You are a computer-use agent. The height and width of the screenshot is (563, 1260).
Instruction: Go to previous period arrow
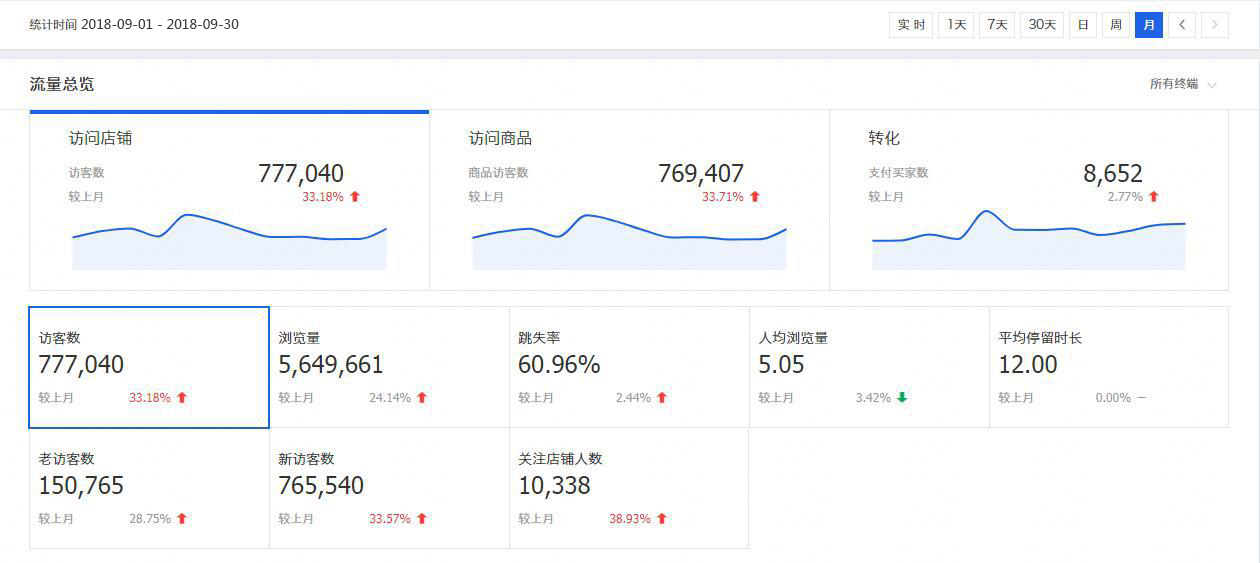click(x=1182, y=25)
